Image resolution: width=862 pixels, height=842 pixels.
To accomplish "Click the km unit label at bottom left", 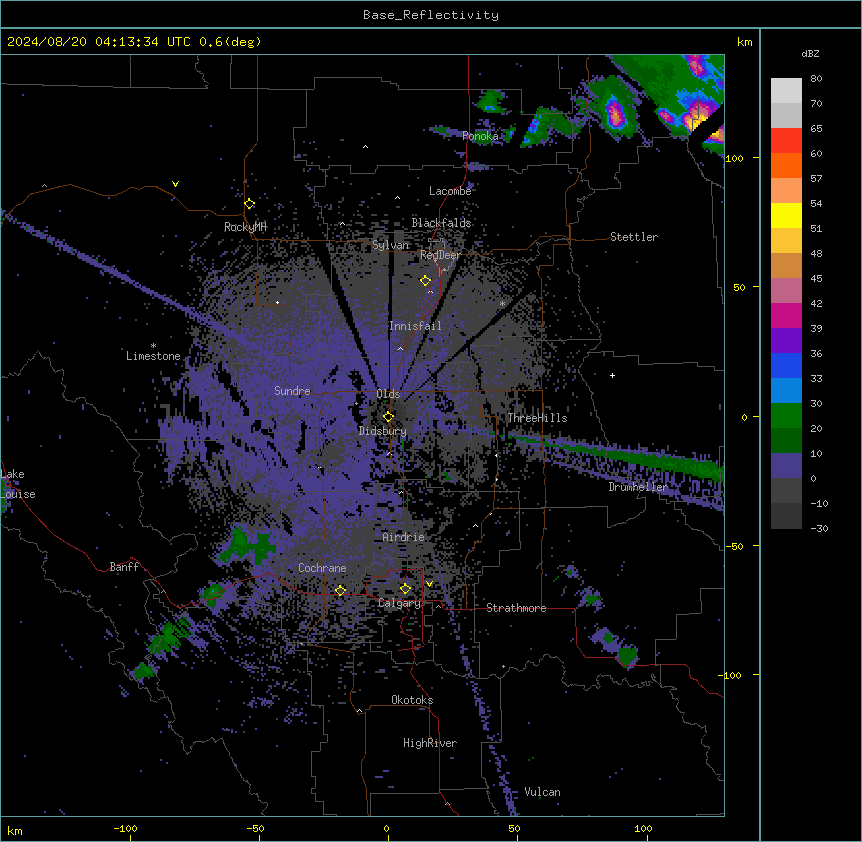I will (15, 830).
